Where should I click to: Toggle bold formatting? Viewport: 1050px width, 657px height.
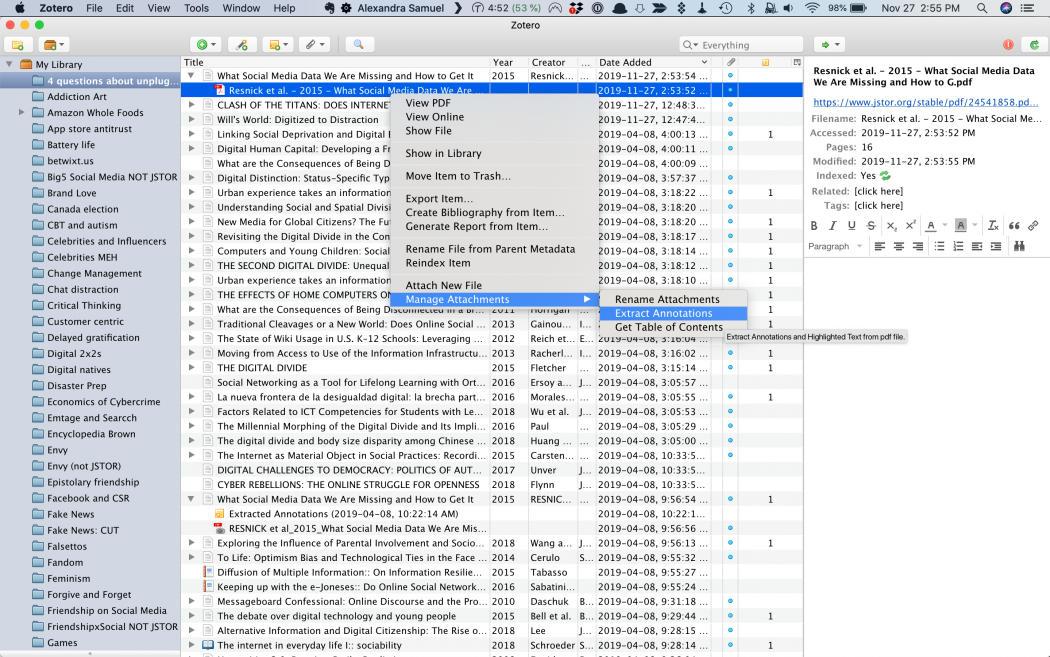[x=814, y=226]
